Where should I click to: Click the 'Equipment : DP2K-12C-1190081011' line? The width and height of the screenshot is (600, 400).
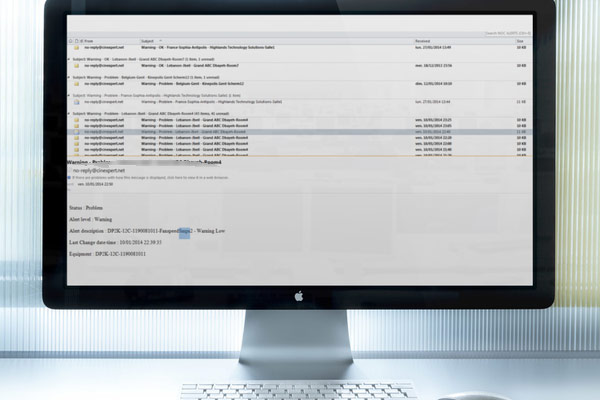(x=107, y=254)
